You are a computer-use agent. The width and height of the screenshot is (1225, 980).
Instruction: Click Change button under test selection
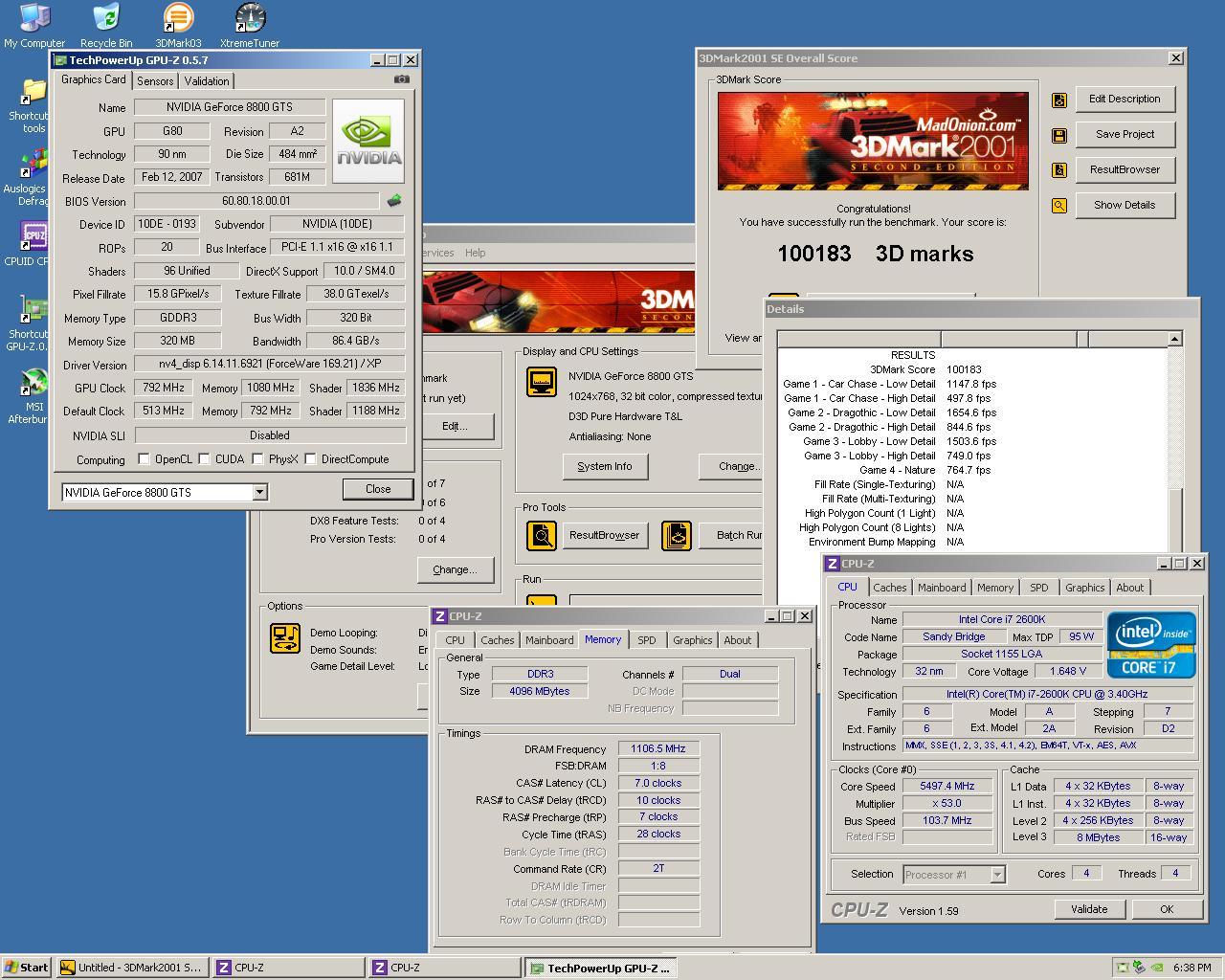coord(455,569)
